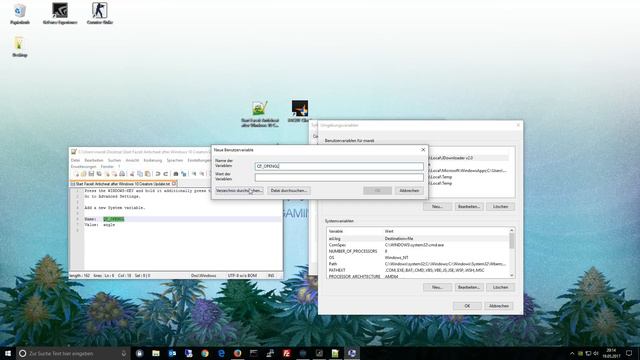Close the Neue Benutzervariable dialog
This screenshot has height=360, width=640.
pyautogui.click(x=423, y=150)
